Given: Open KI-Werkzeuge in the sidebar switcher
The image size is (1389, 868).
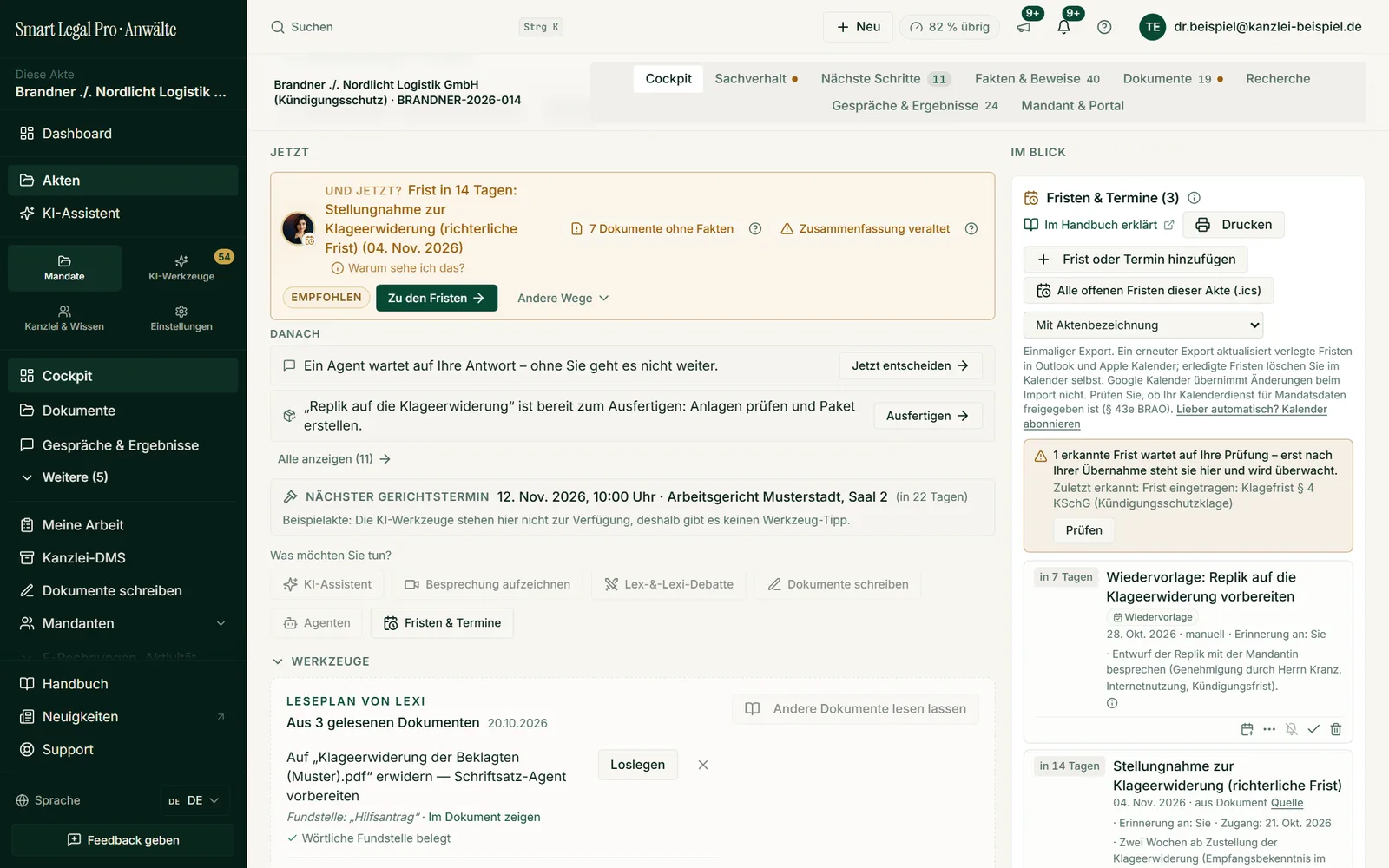Looking at the screenshot, I should point(181,267).
